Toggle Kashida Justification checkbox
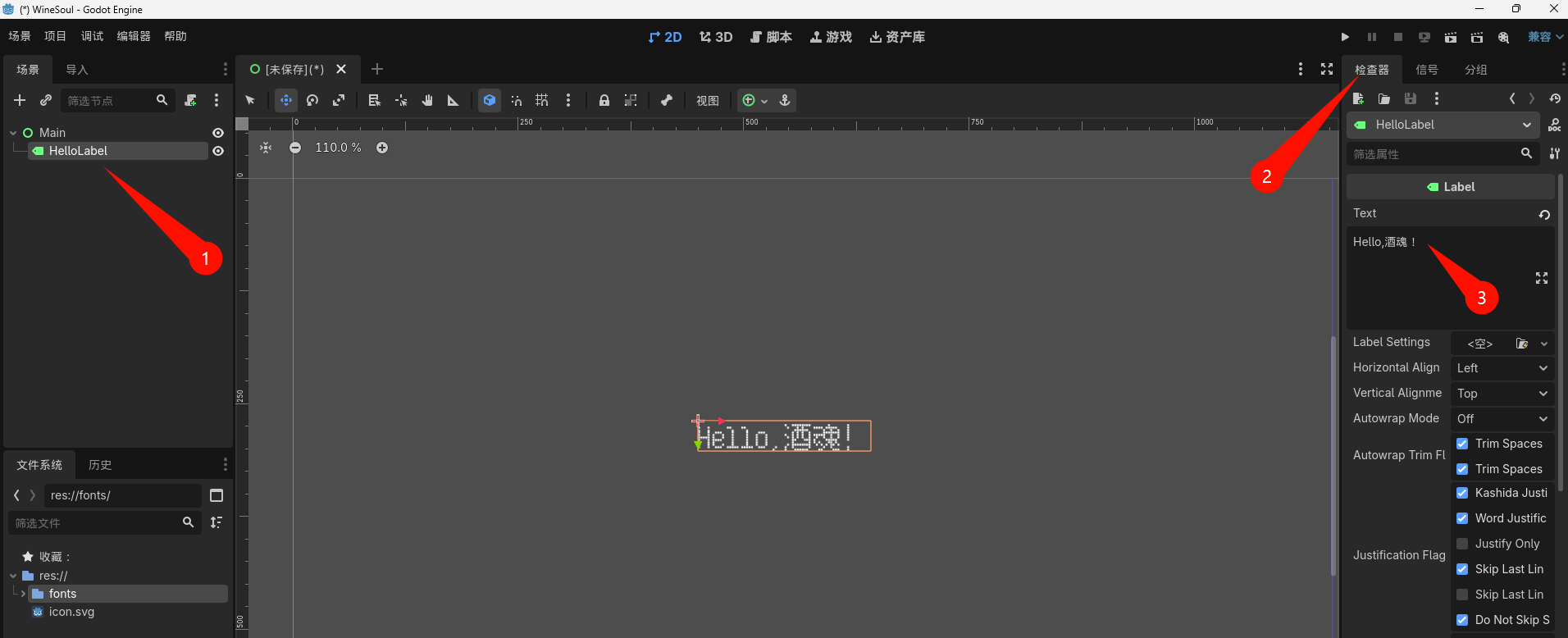1568x638 pixels. pyautogui.click(x=1462, y=493)
